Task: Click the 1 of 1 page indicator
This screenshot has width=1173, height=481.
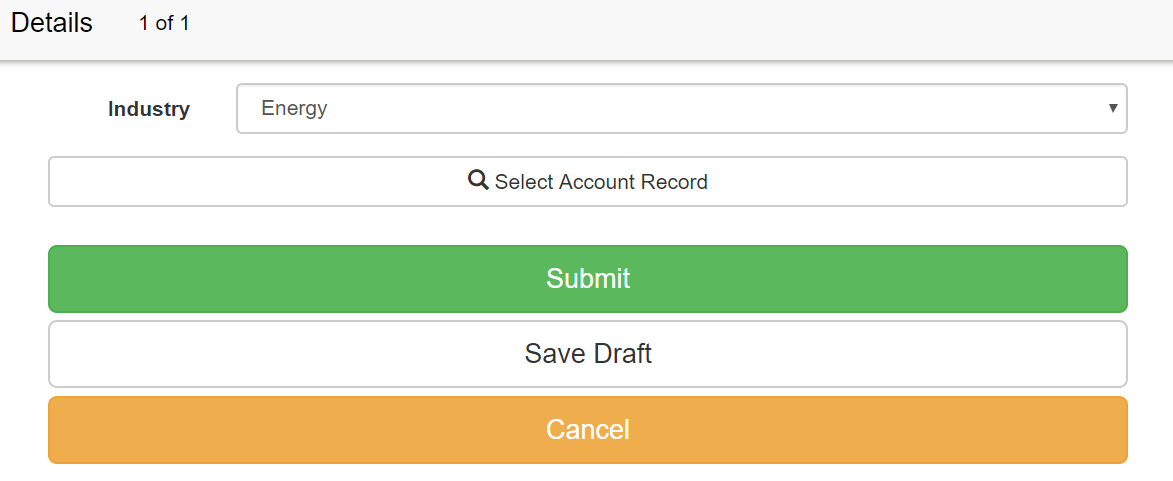Action: click(164, 23)
